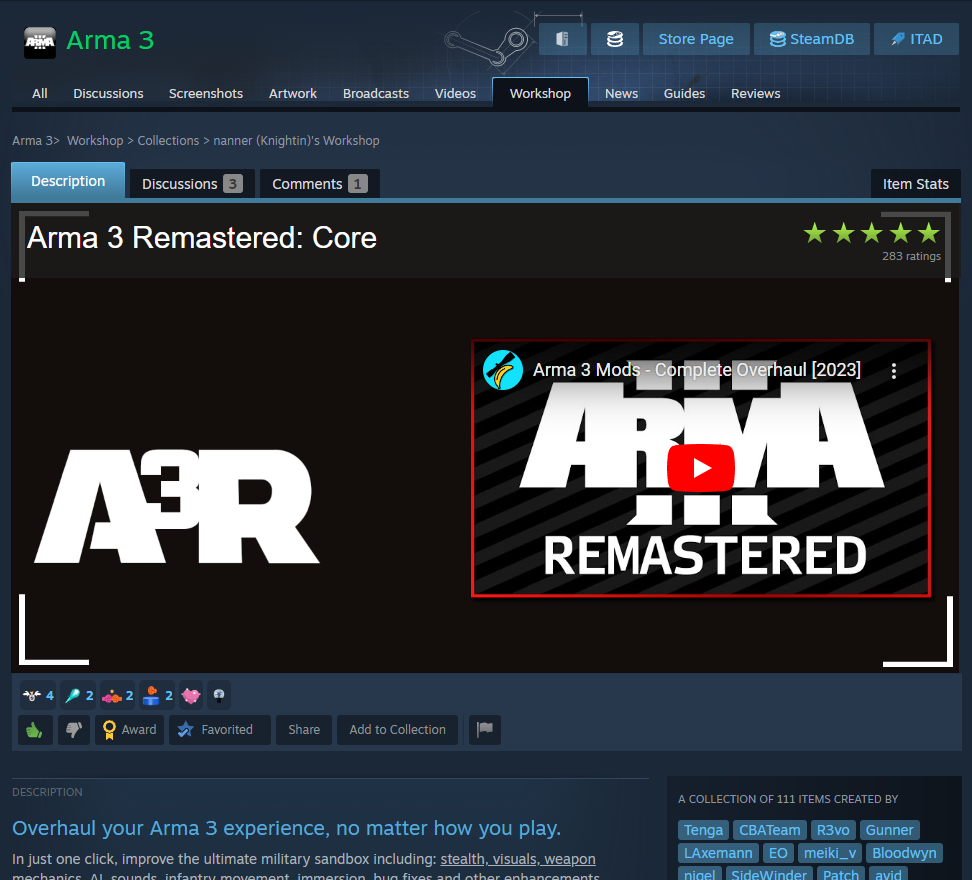The height and width of the screenshot is (880, 972).
Task: Click the A3R logo image
Action: [177, 506]
